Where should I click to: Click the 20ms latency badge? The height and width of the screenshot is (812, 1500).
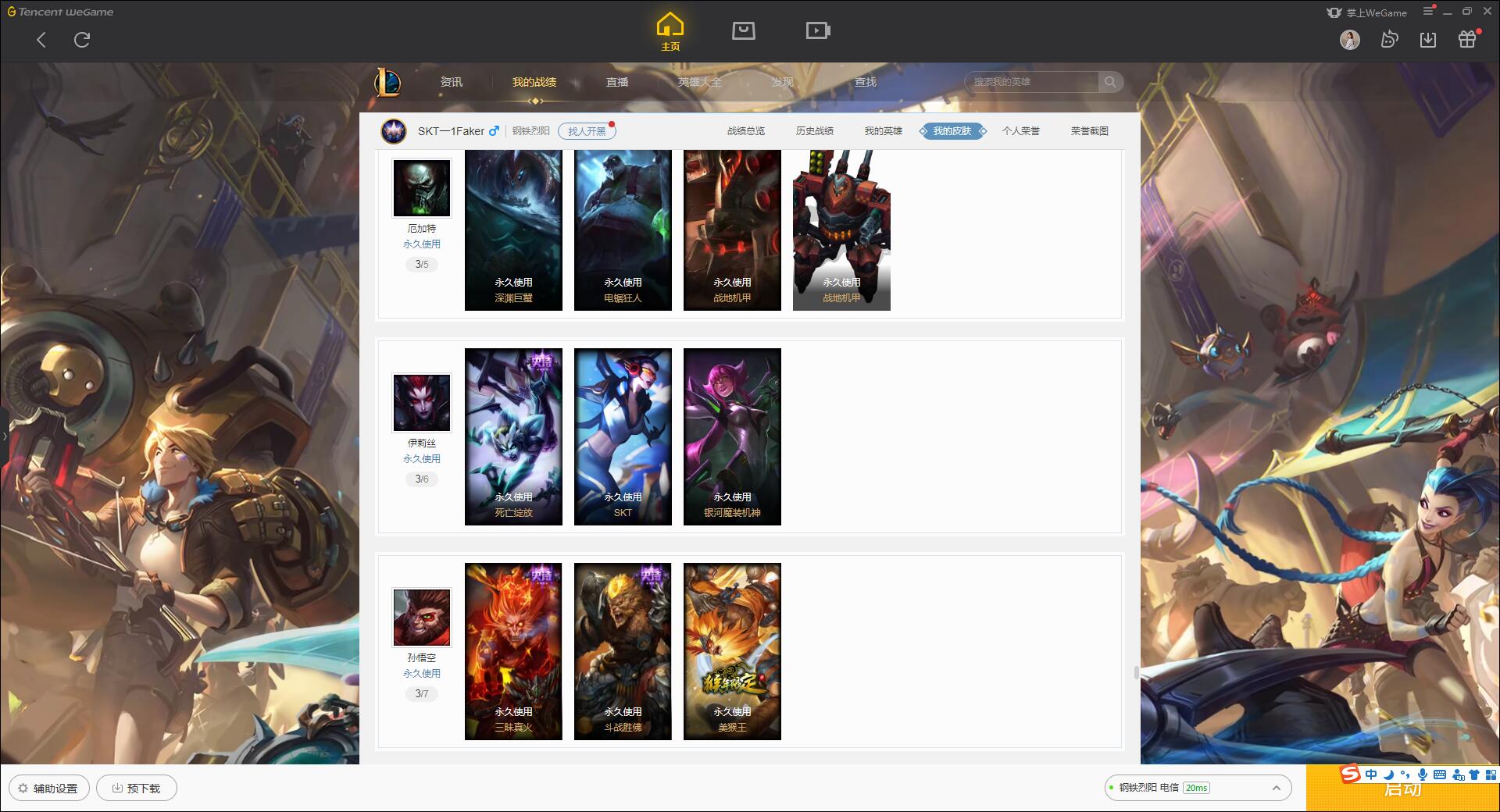[1196, 788]
